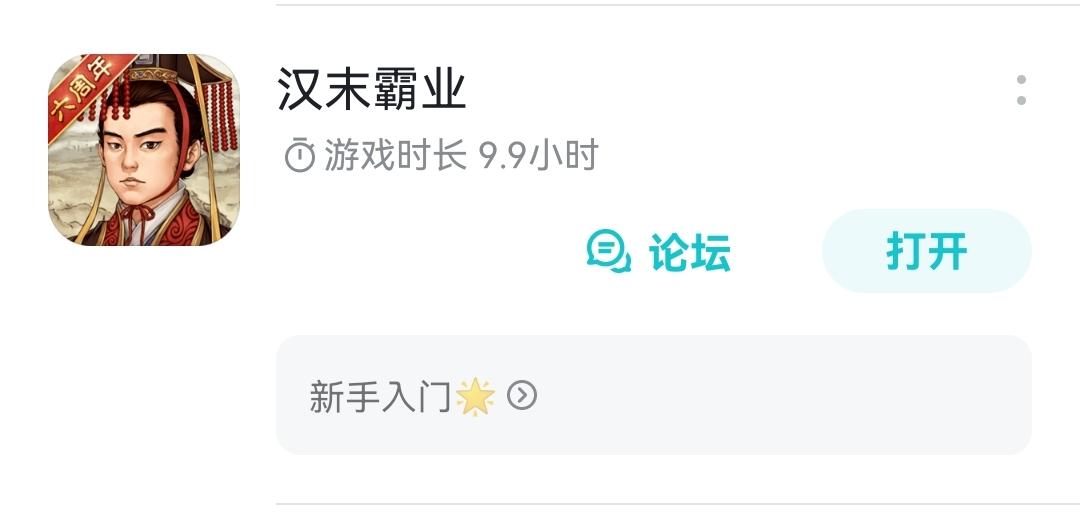Tap the star emoji after 新手入门
This screenshot has height=525, width=1080.
pos(476,397)
